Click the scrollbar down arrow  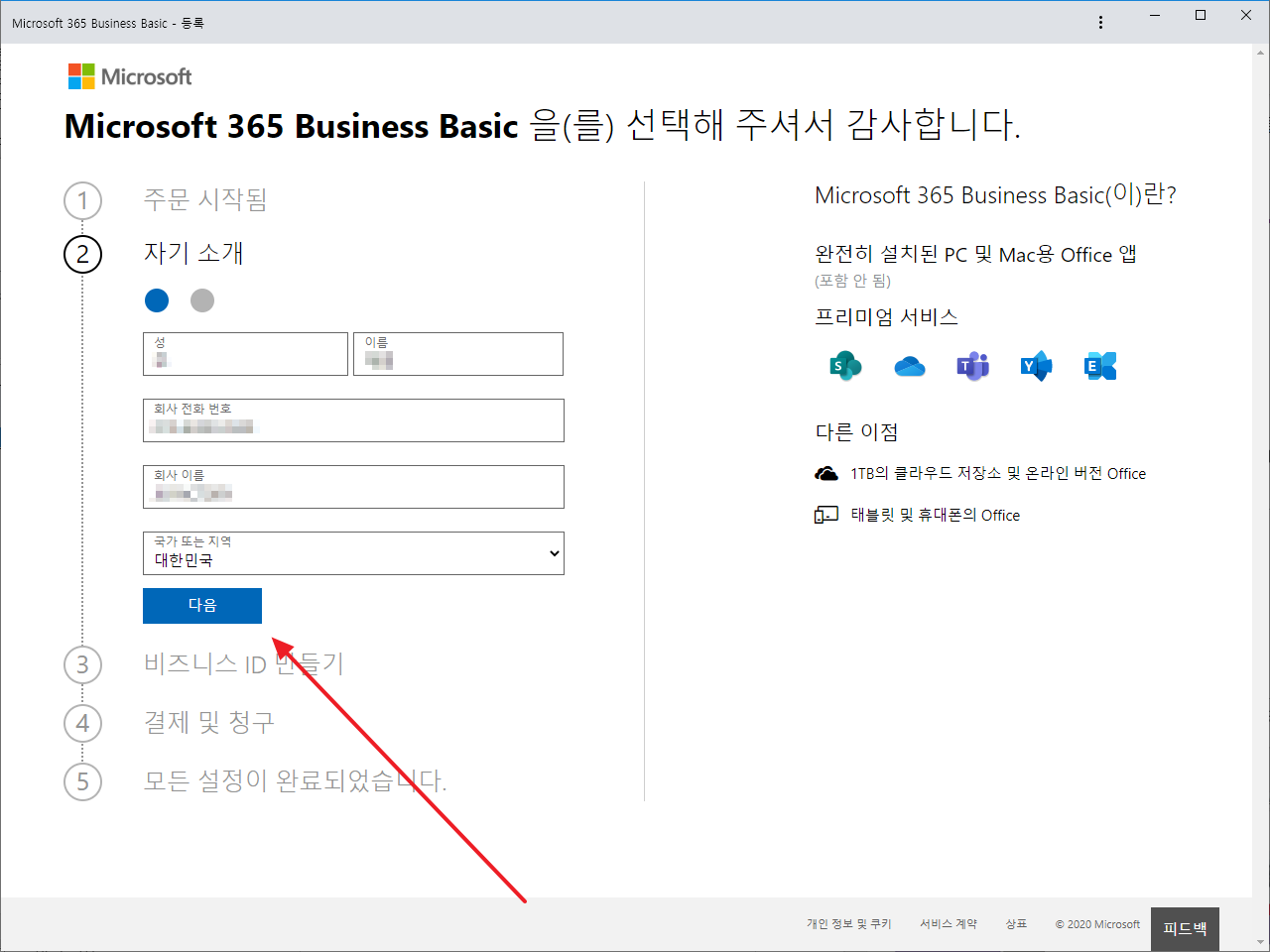1261,942
